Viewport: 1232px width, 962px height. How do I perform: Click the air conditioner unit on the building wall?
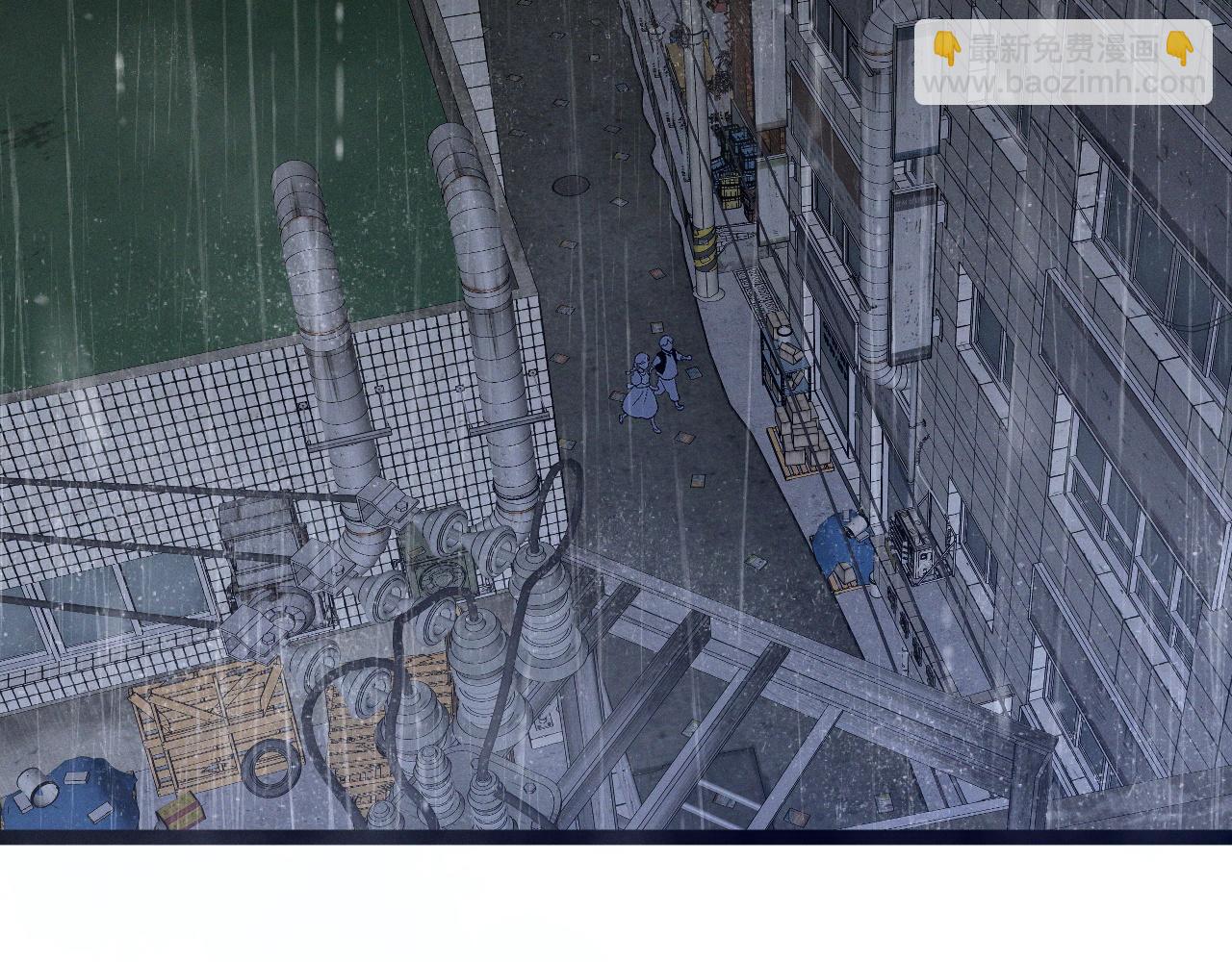(919, 544)
